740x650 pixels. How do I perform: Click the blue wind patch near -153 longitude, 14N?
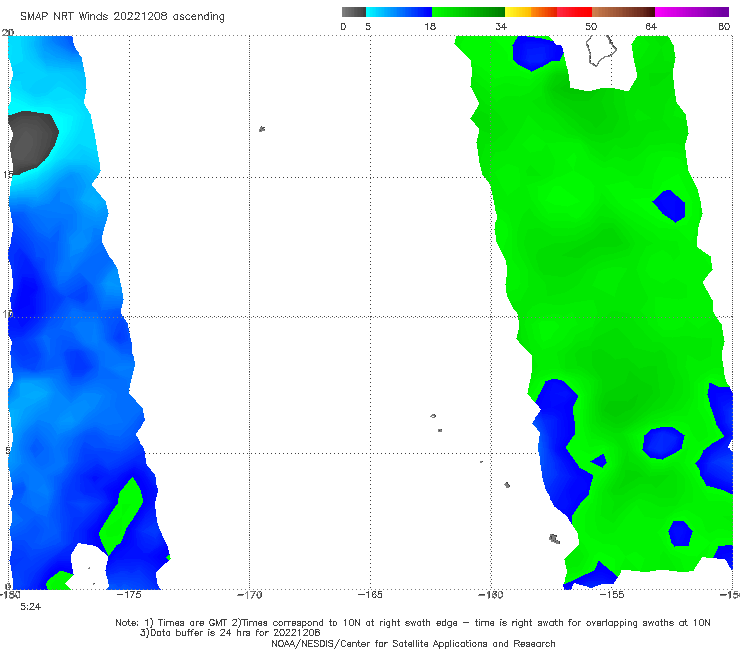click(x=669, y=206)
